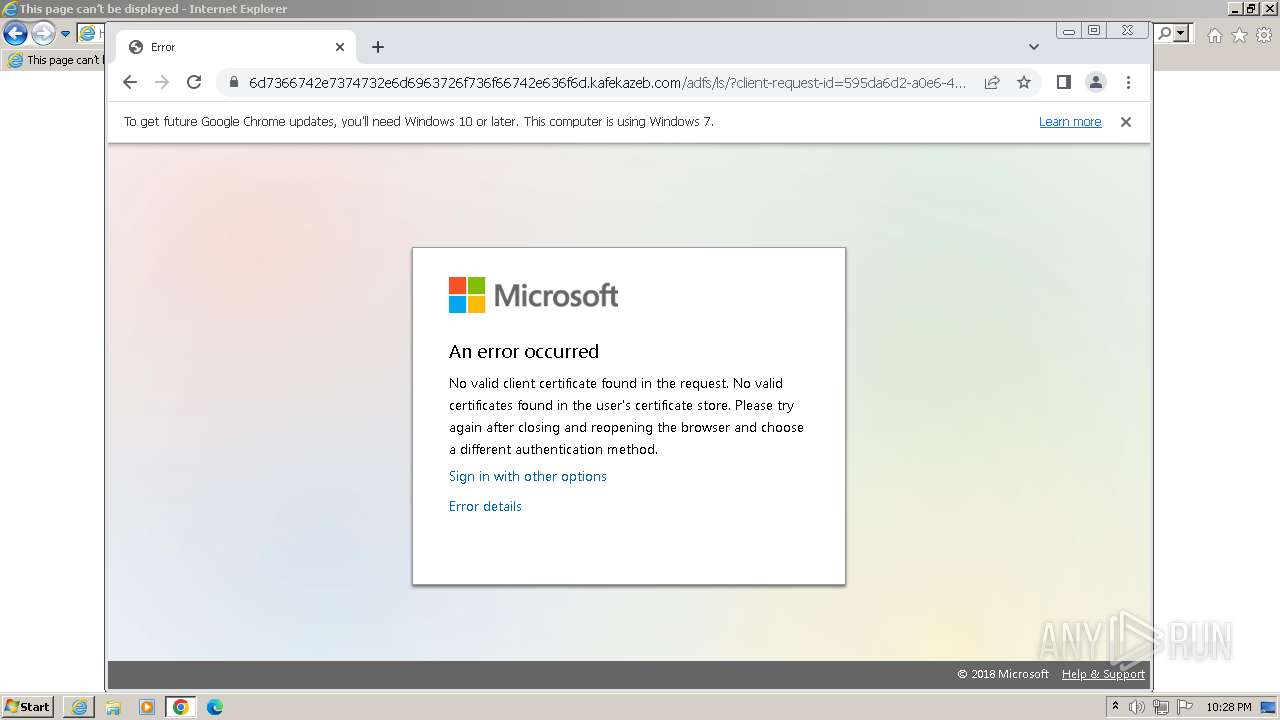1280x720 pixels.
Task: Open Action Center flag icon
Action: (x=1185, y=707)
